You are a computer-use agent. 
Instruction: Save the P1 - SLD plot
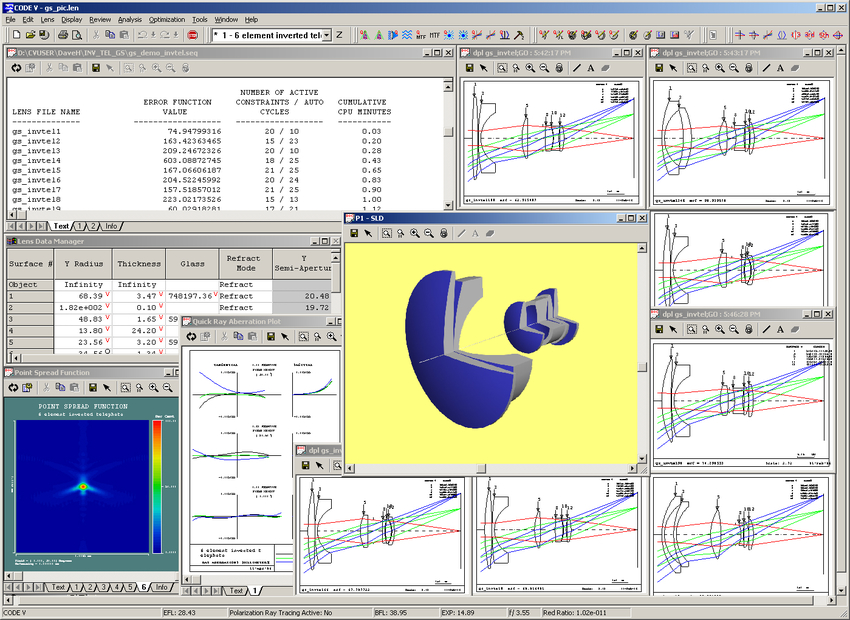pyautogui.click(x=354, y=233)
